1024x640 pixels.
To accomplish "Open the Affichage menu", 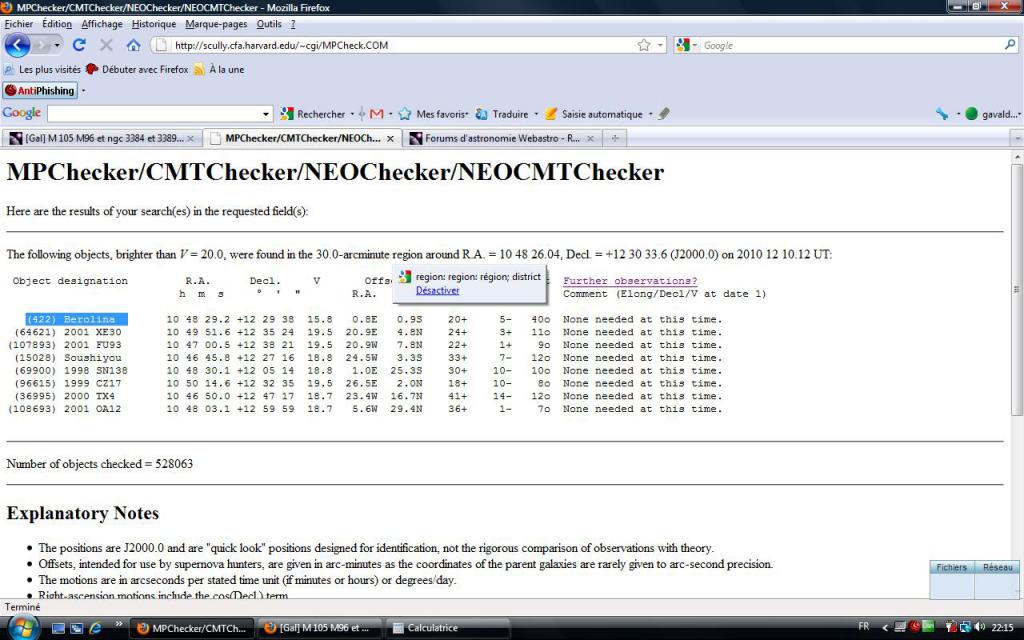I will click(x=102, y=24).
